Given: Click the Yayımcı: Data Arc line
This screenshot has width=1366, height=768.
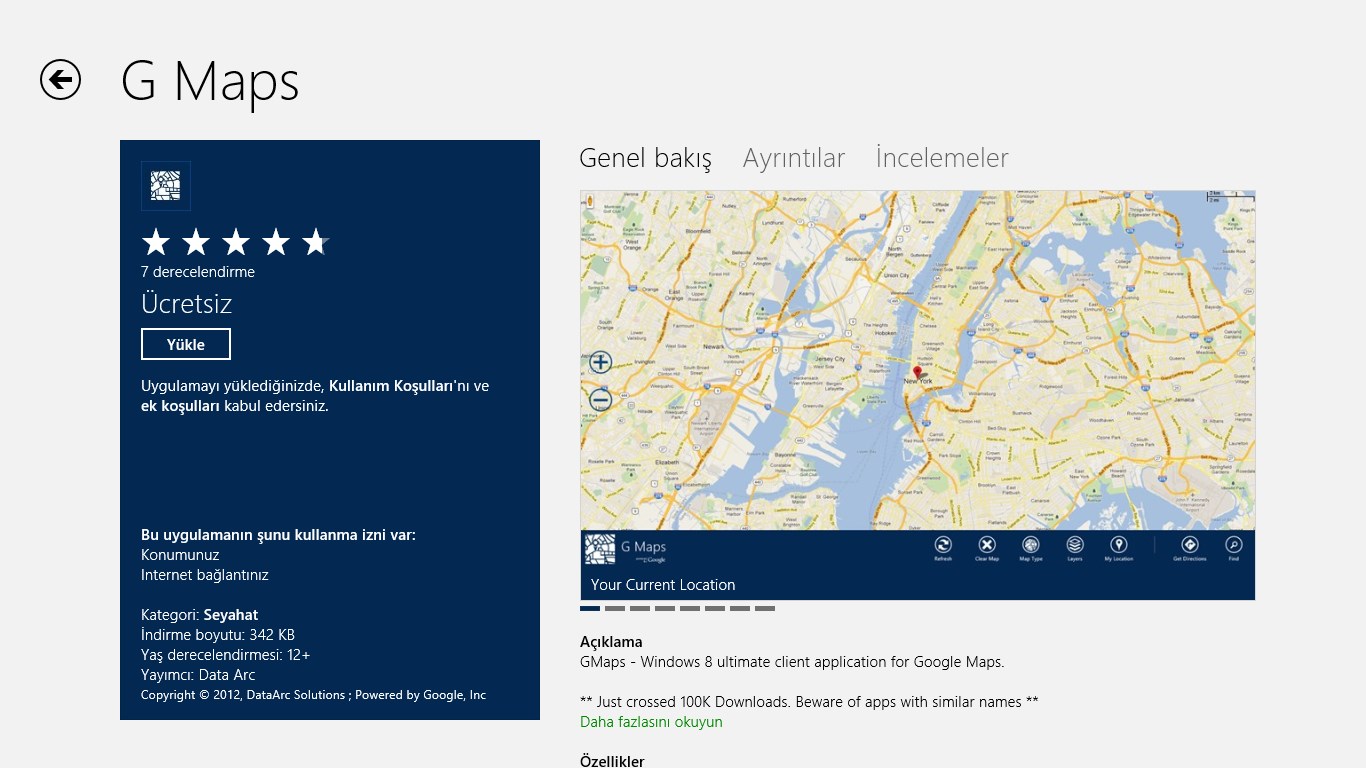Looking at the screenshot, I should click(x=198, y=675).
